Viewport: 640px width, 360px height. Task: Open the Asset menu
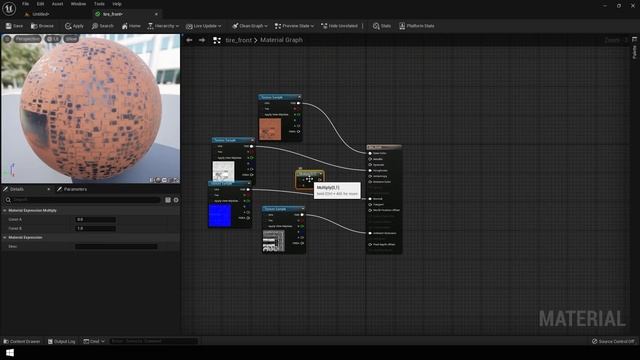57,4
